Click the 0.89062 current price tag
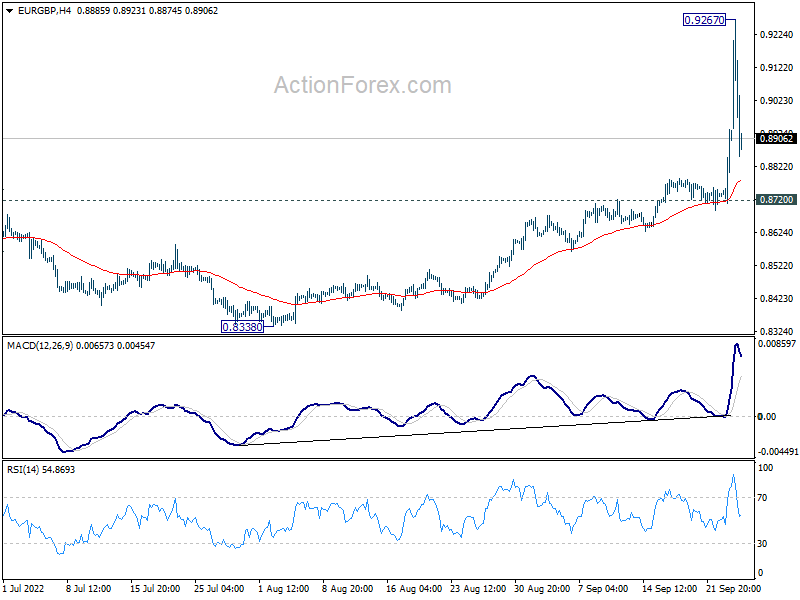800x600 pixels. tap(776, 139)
